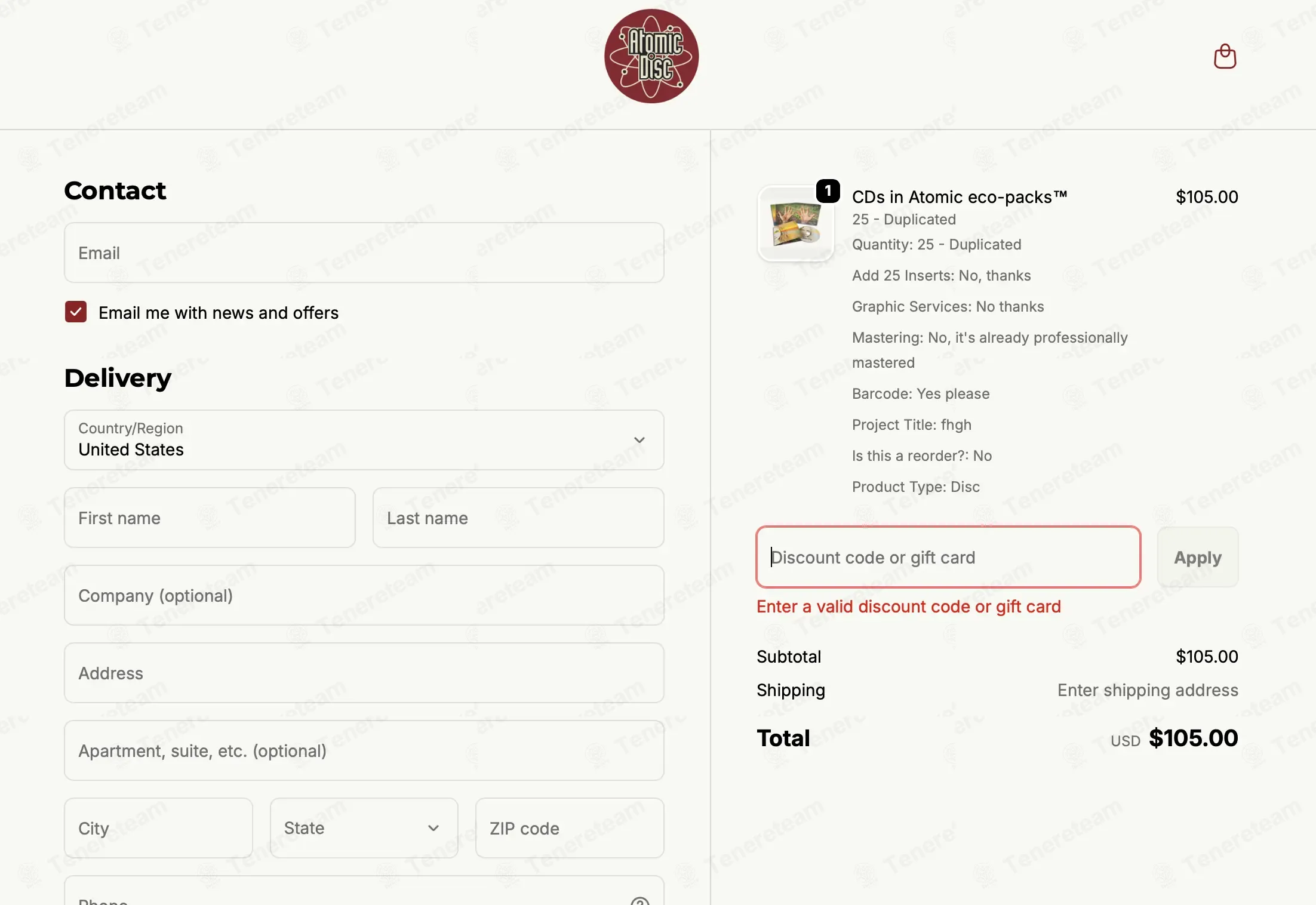Image resolution: width=1316 pixels, height=905 pixels.
Task: Click the Project Title: fhgh line
Action: click(911, 424)
